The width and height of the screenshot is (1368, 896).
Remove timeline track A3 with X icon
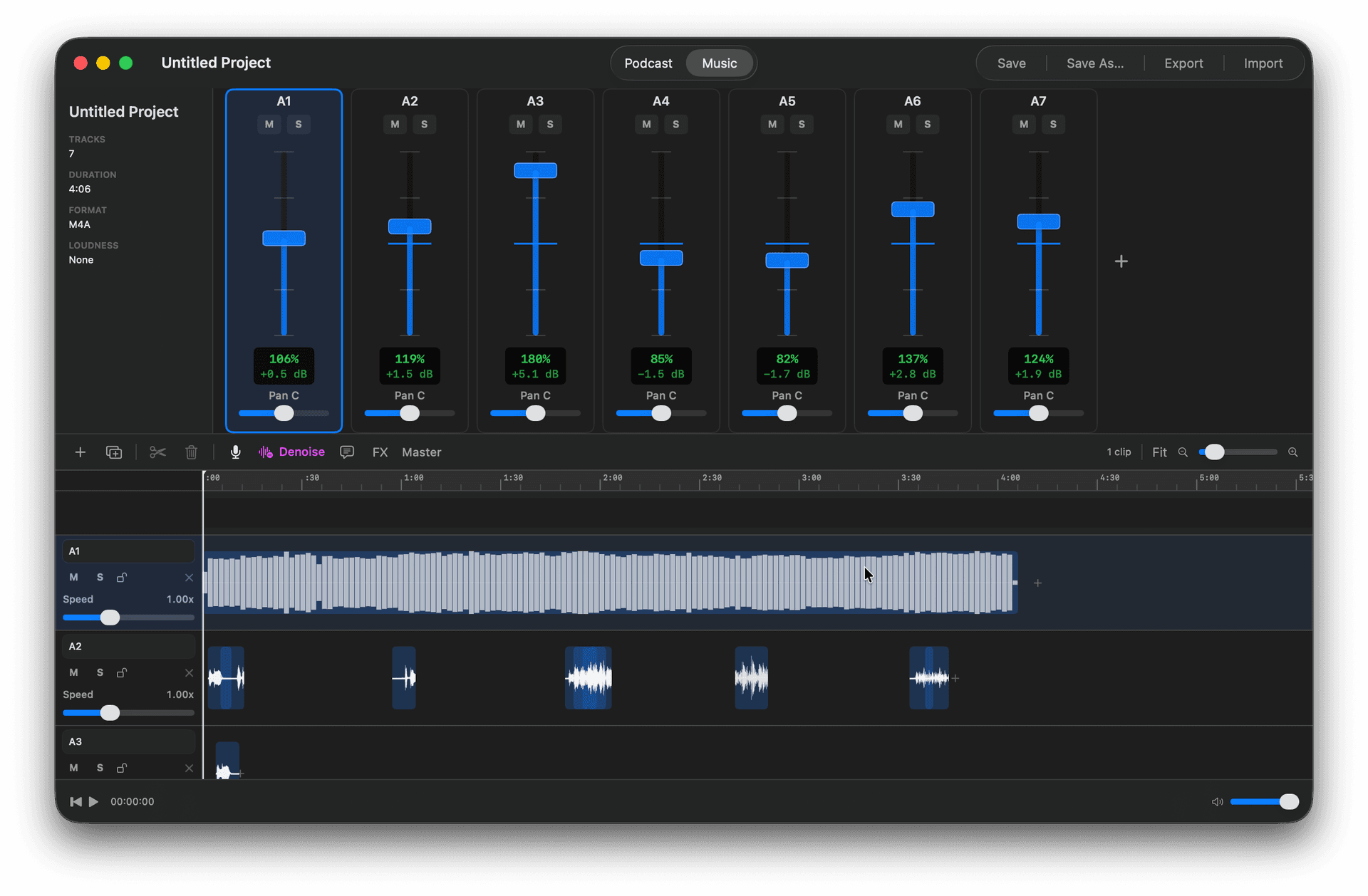(189, 769)
